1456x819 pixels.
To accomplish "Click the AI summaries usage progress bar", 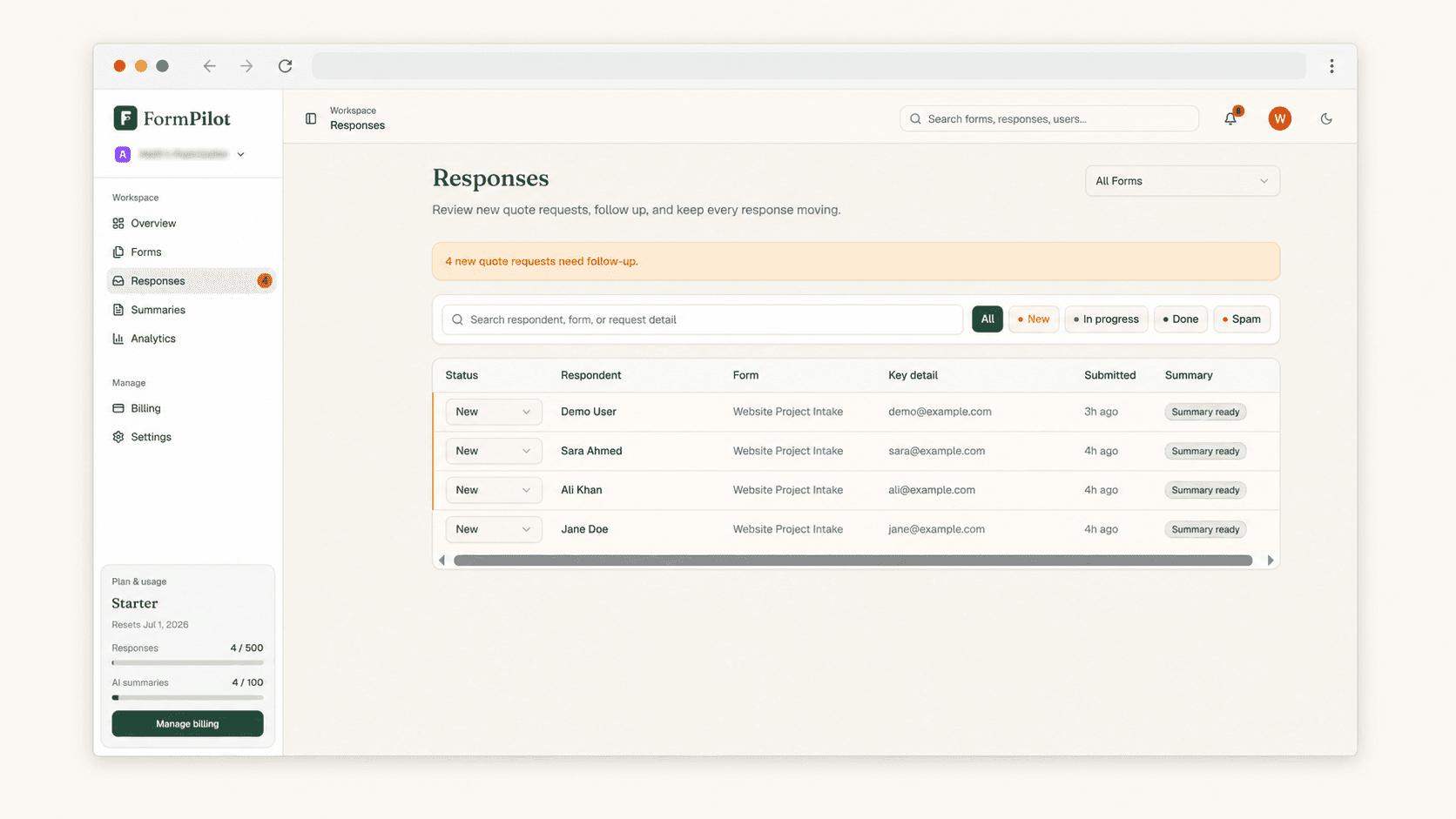I will tap(187, 698).
